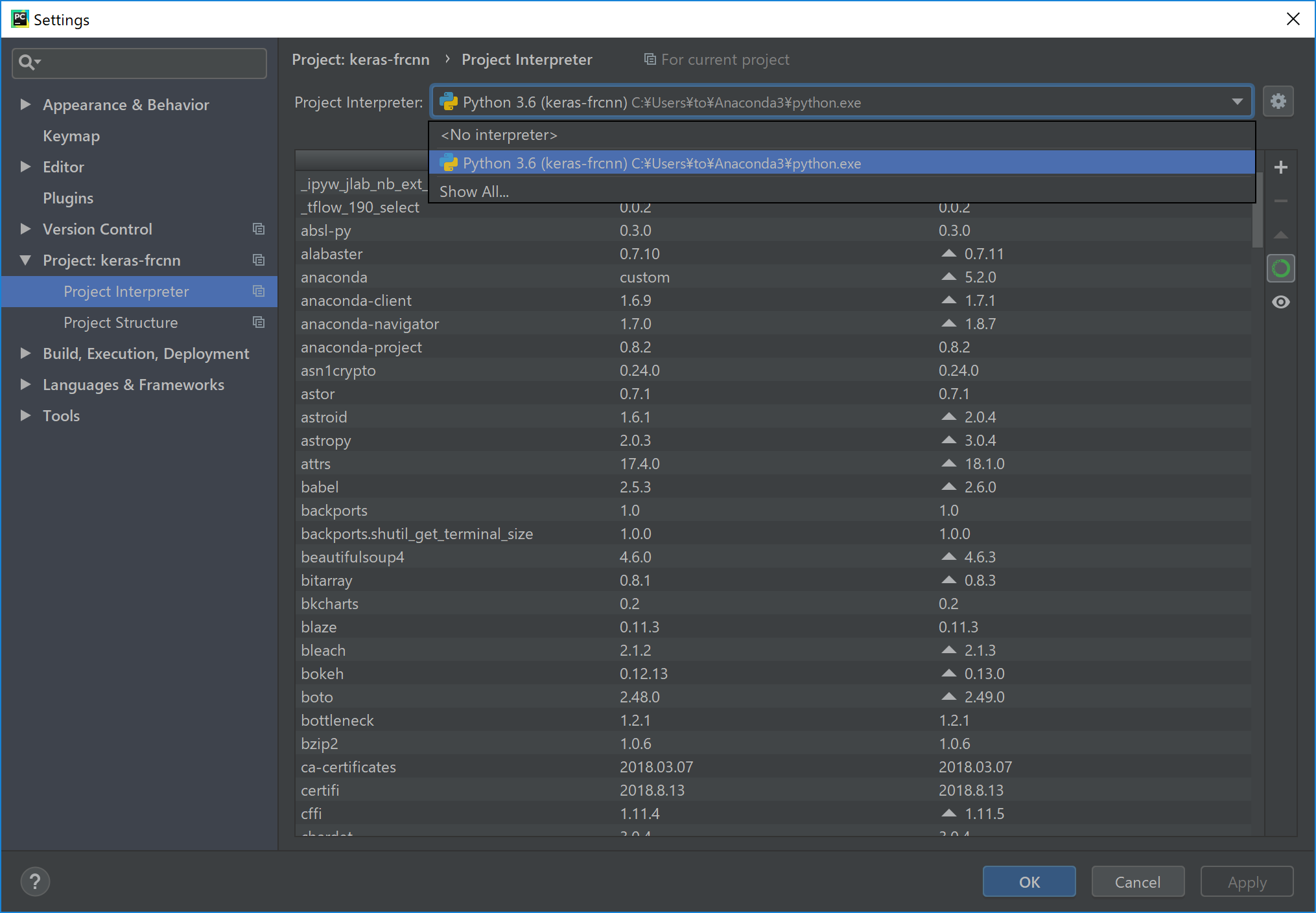Image resolution: width=1316 pixels, height=913 pixels.
Task: Uninstall a package using the minus icon
Action: [x=1280, y=201]
